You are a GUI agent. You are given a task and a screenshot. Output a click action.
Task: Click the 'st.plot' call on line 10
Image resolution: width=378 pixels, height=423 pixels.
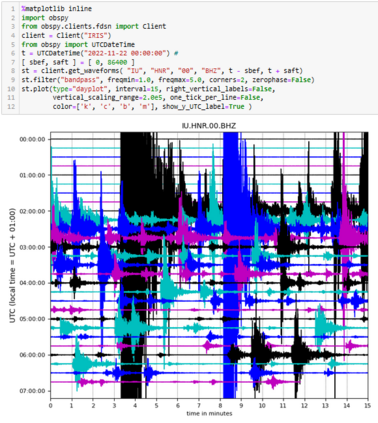pyautogui.click(x=33, y=89)
